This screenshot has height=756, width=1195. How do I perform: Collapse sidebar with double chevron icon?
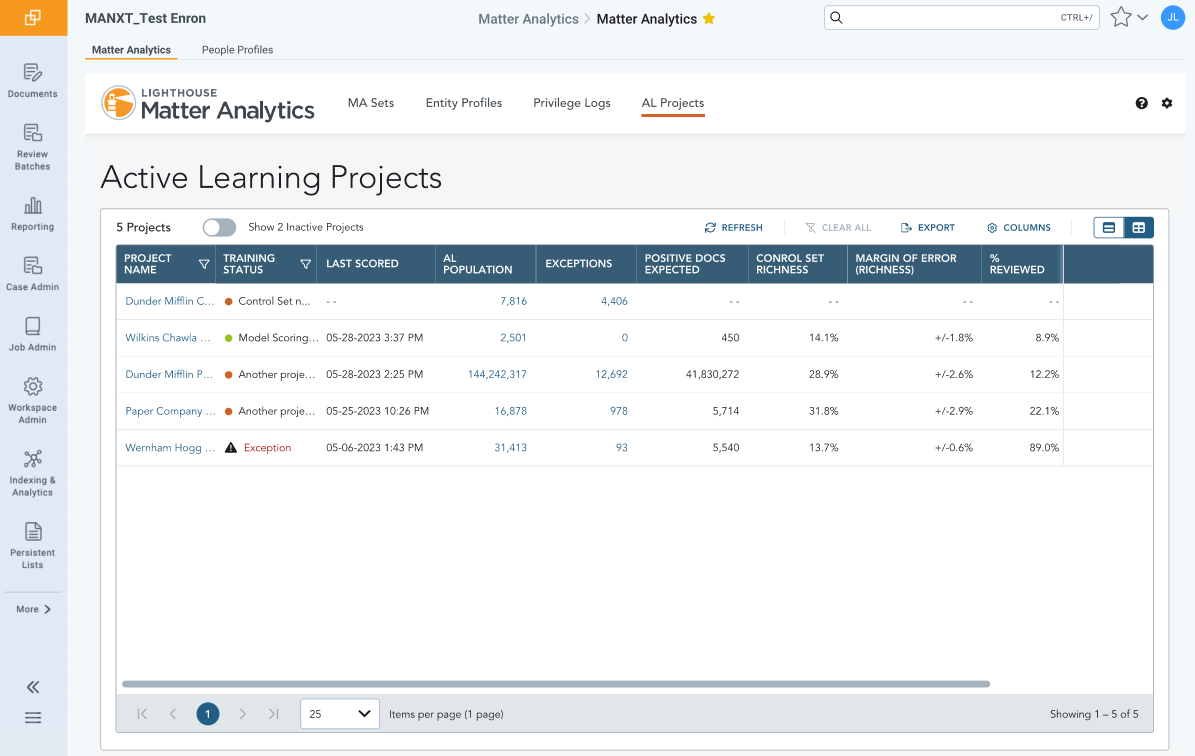33,687
